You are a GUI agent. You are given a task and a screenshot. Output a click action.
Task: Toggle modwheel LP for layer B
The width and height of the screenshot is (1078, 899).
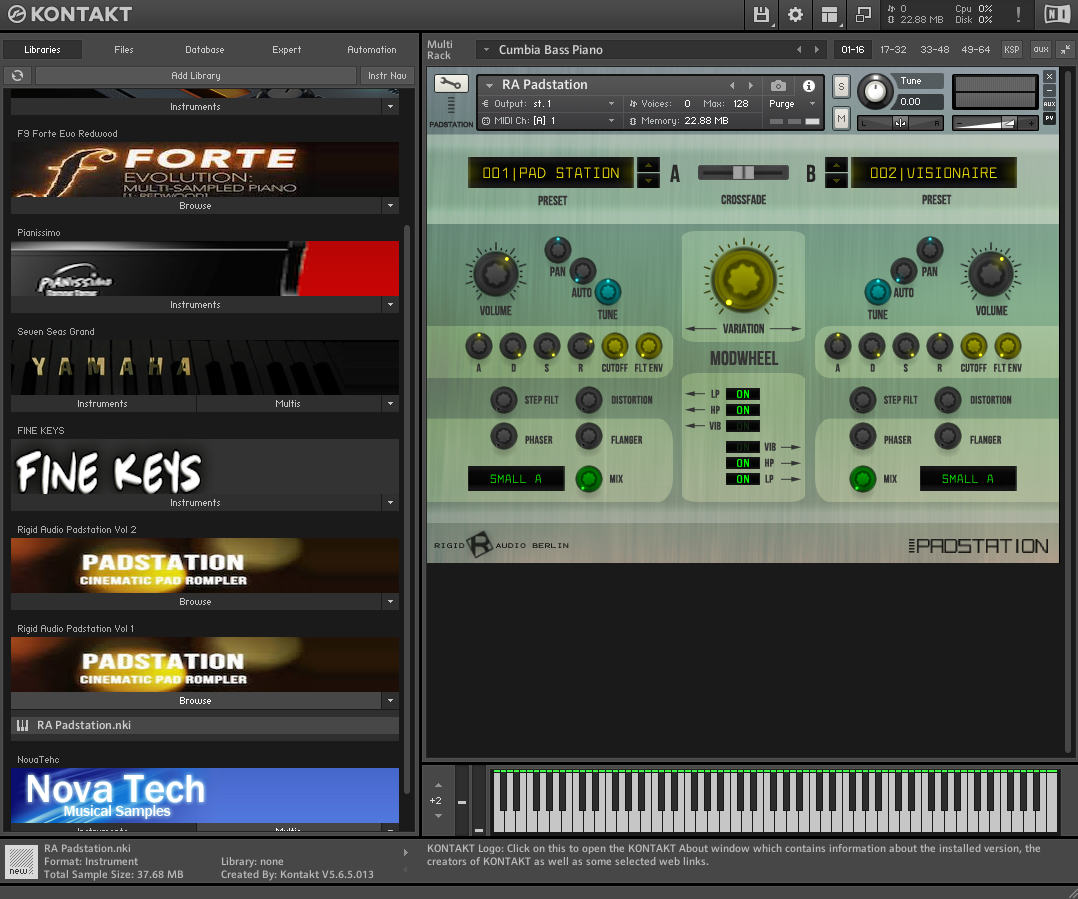click(x=742, y=479)
